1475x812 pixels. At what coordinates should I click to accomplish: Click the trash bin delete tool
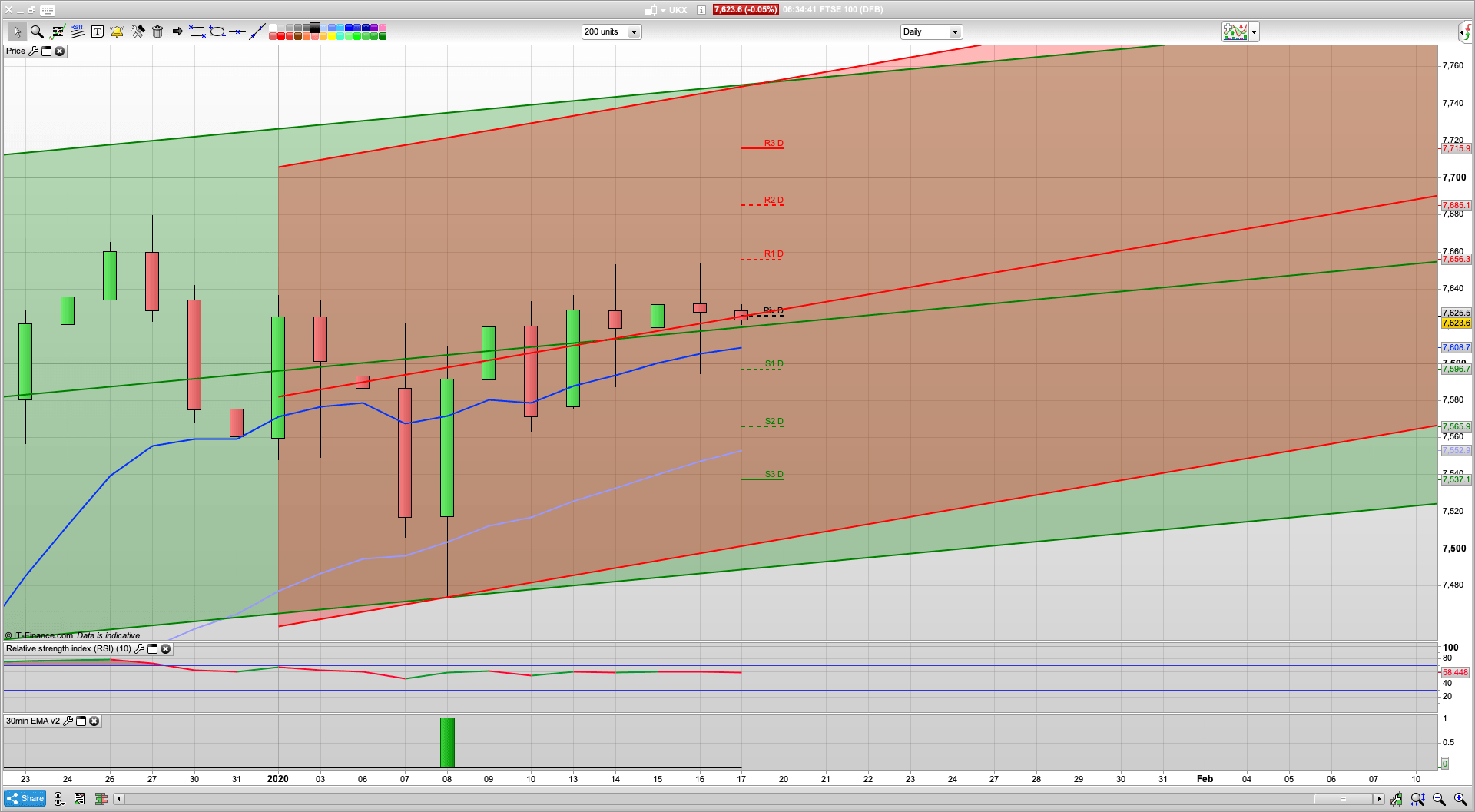(x=157, y=31)
